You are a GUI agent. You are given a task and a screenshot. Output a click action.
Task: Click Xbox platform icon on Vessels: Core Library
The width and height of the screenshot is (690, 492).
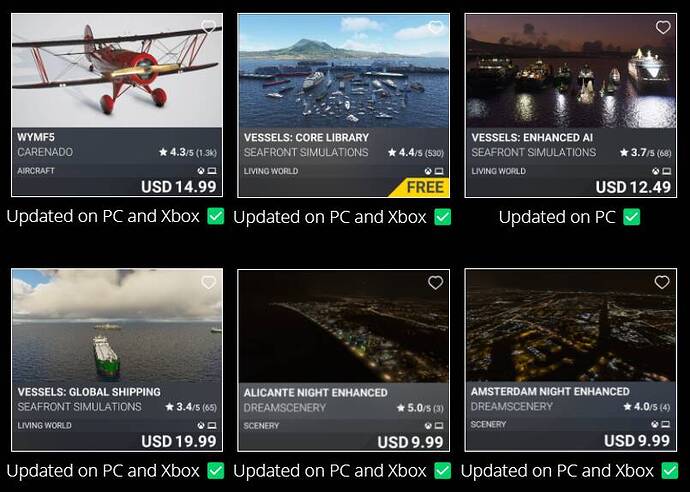click(x=428, y=171)
